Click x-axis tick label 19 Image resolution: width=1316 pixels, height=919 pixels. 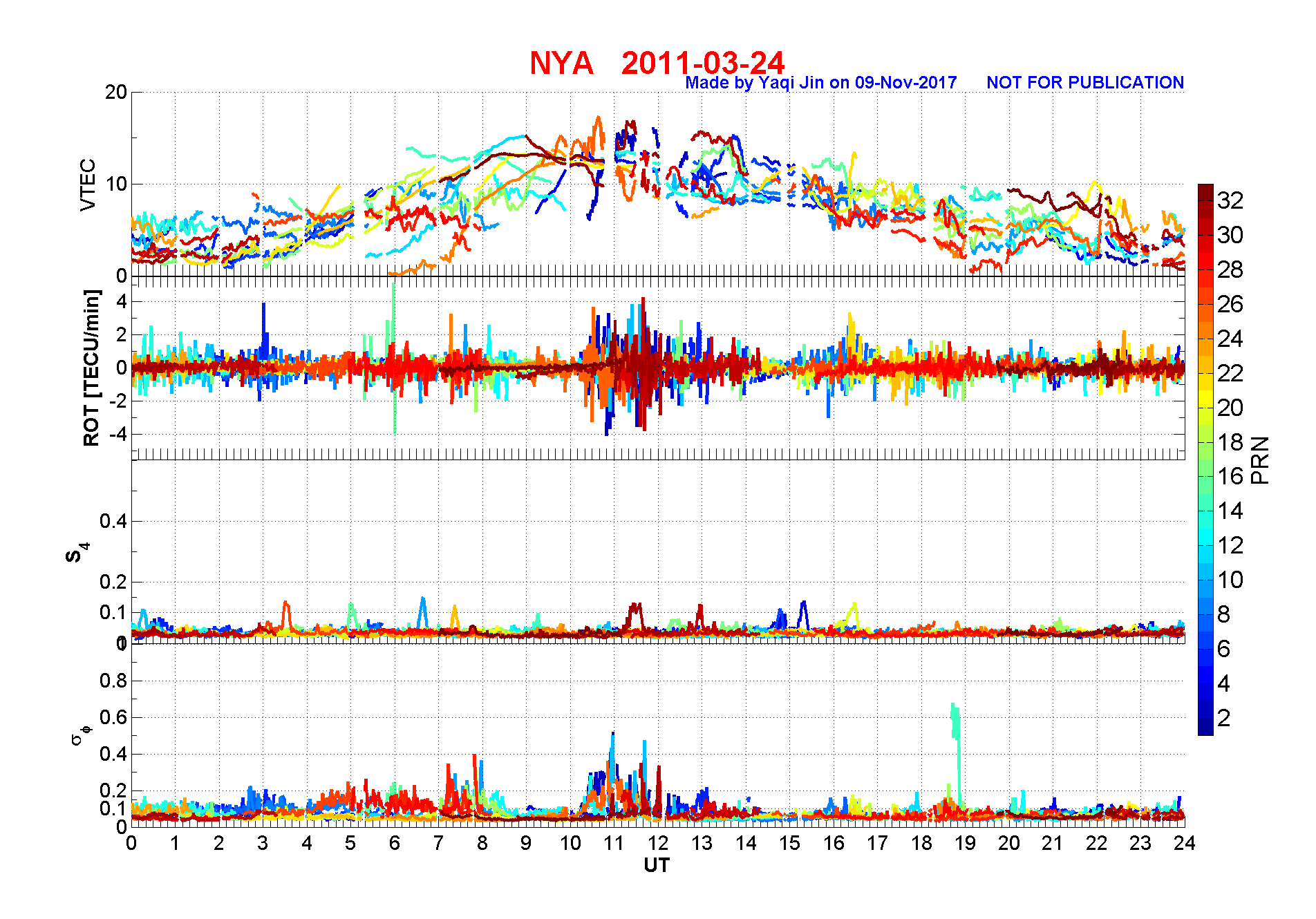click(965, 843)
